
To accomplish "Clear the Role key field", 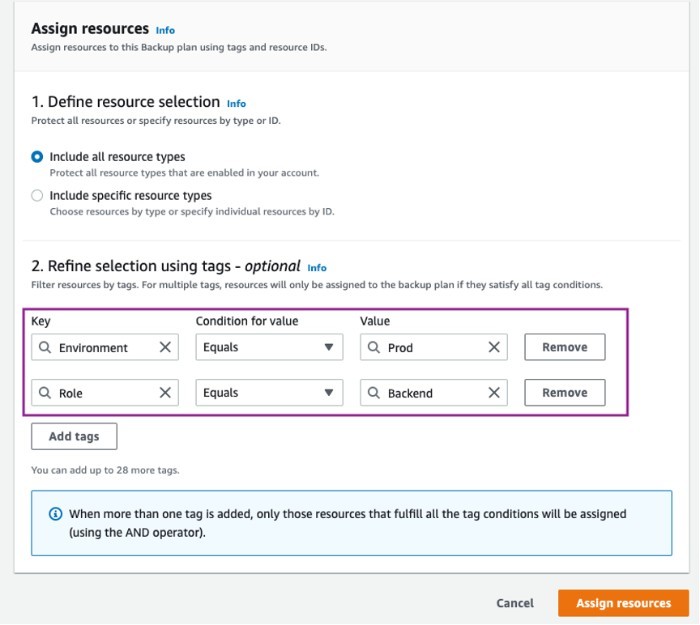I will (165, 393).
